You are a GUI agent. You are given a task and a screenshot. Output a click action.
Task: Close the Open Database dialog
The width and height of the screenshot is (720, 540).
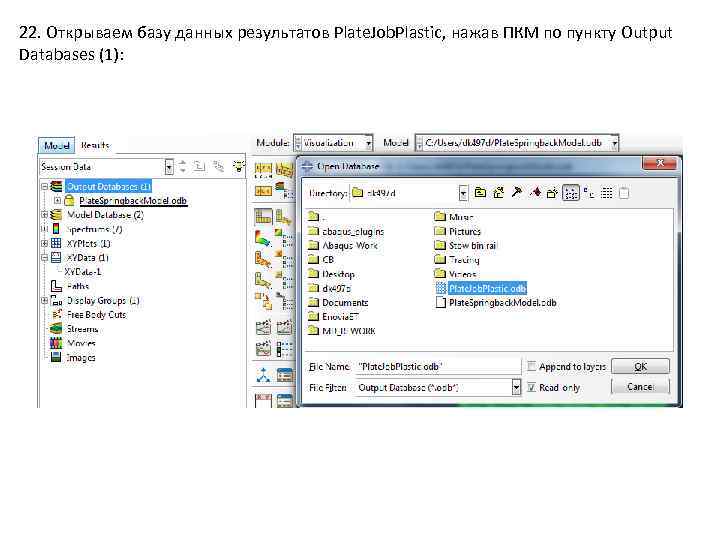point(660,163)
